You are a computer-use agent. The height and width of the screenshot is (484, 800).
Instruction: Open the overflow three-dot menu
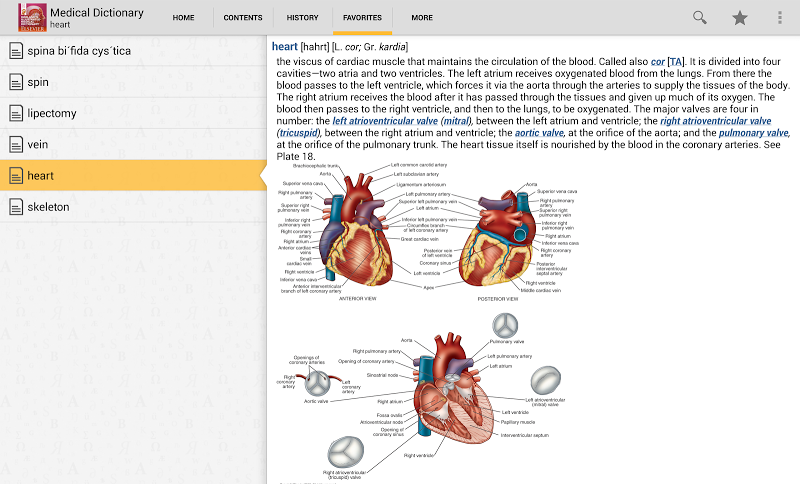(x=780, y=17)
